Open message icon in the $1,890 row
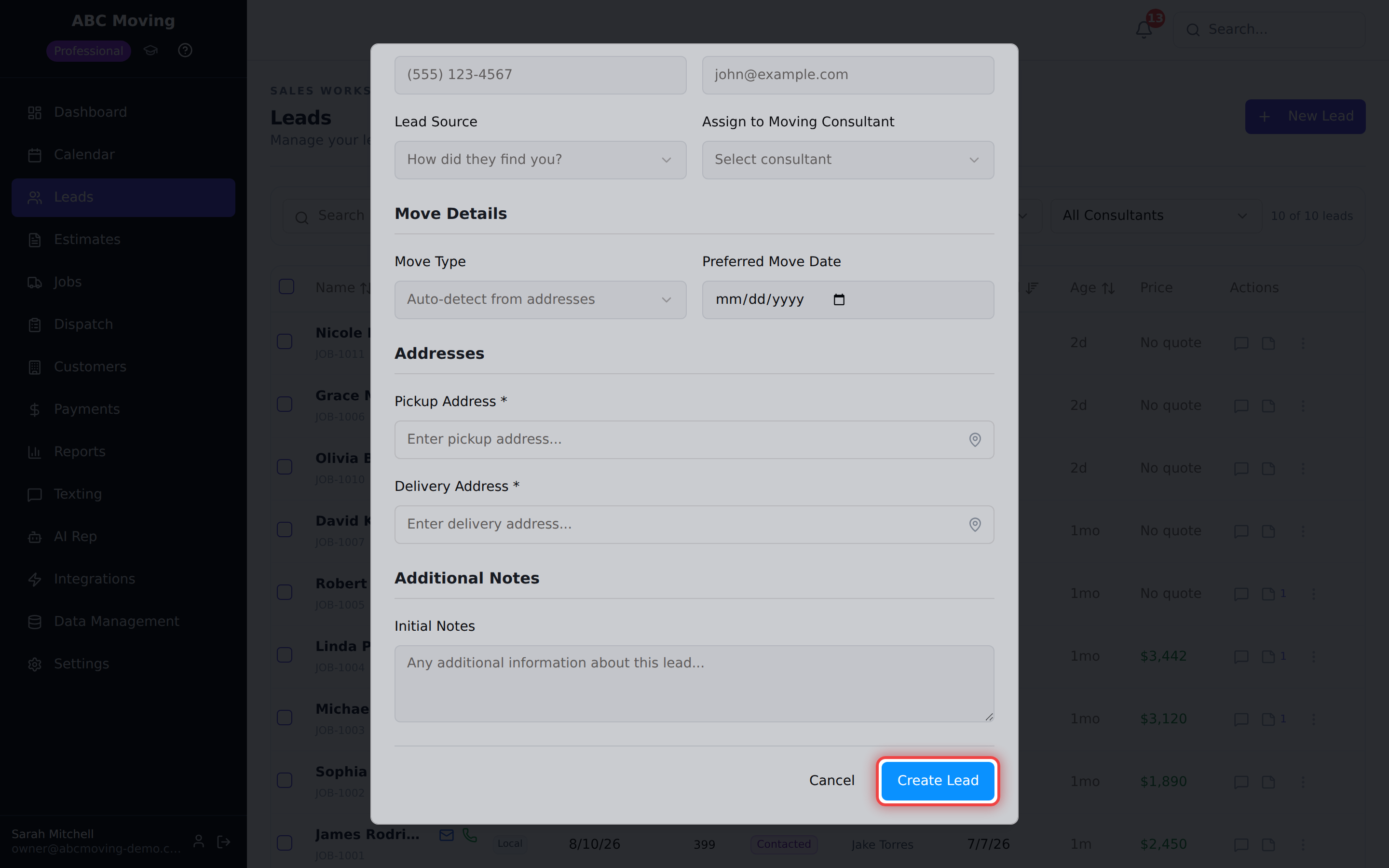The height and width of the screenshot is (868, 1389). pos(1241,782)
